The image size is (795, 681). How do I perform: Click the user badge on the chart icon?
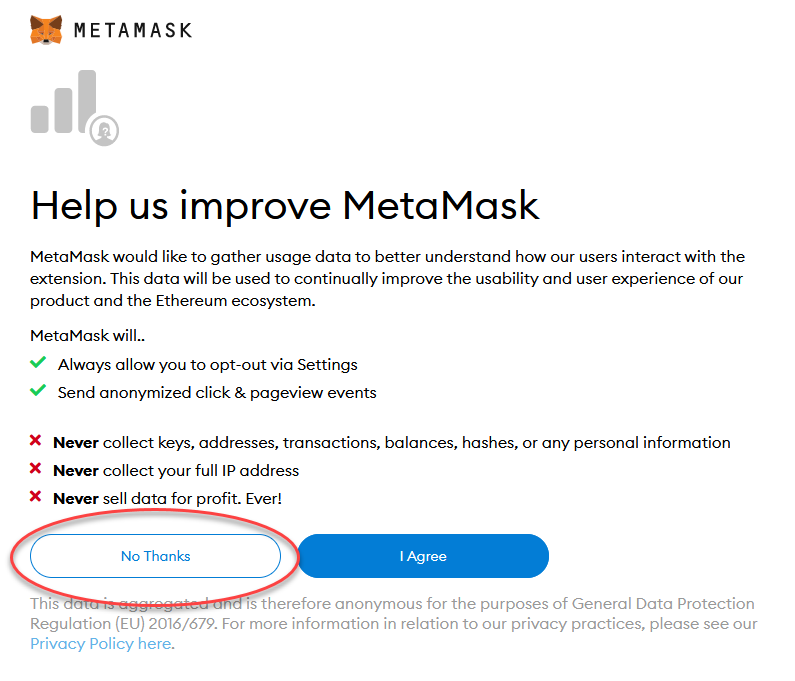tap(104, 131)
